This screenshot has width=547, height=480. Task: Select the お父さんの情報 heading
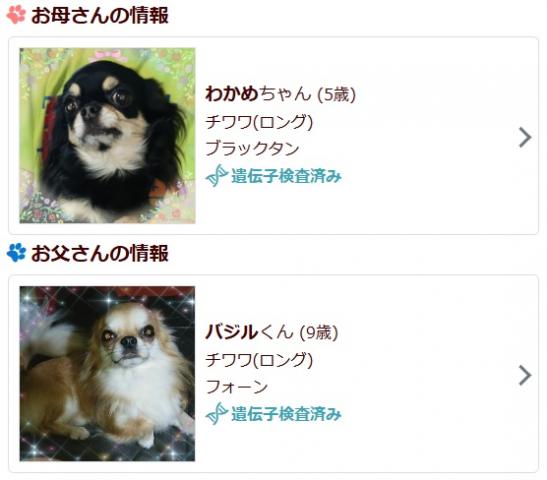[100, 253]
